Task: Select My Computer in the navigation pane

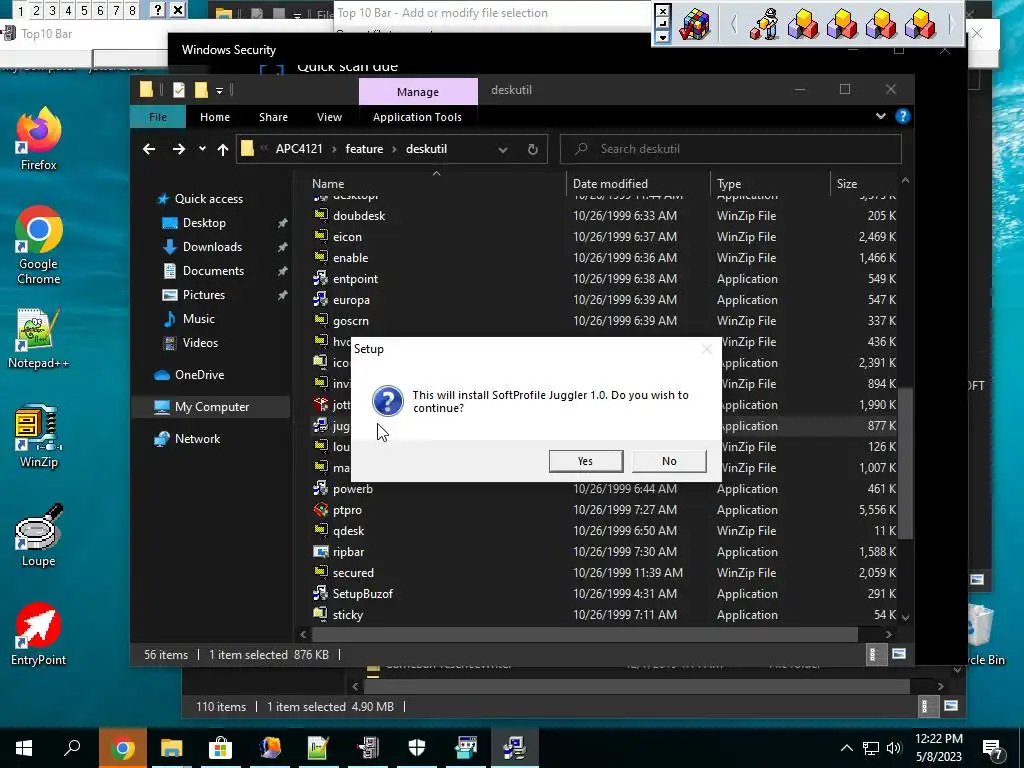Action: click(212, 407)
